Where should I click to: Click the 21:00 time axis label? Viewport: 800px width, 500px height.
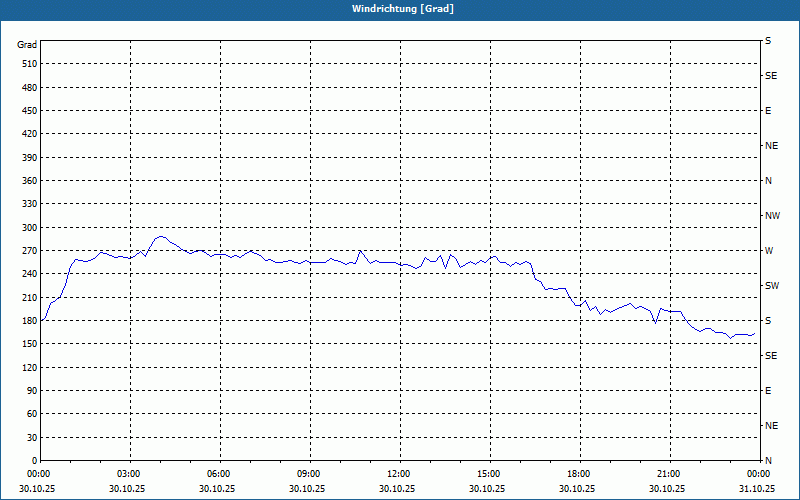[x=670, y=474]
